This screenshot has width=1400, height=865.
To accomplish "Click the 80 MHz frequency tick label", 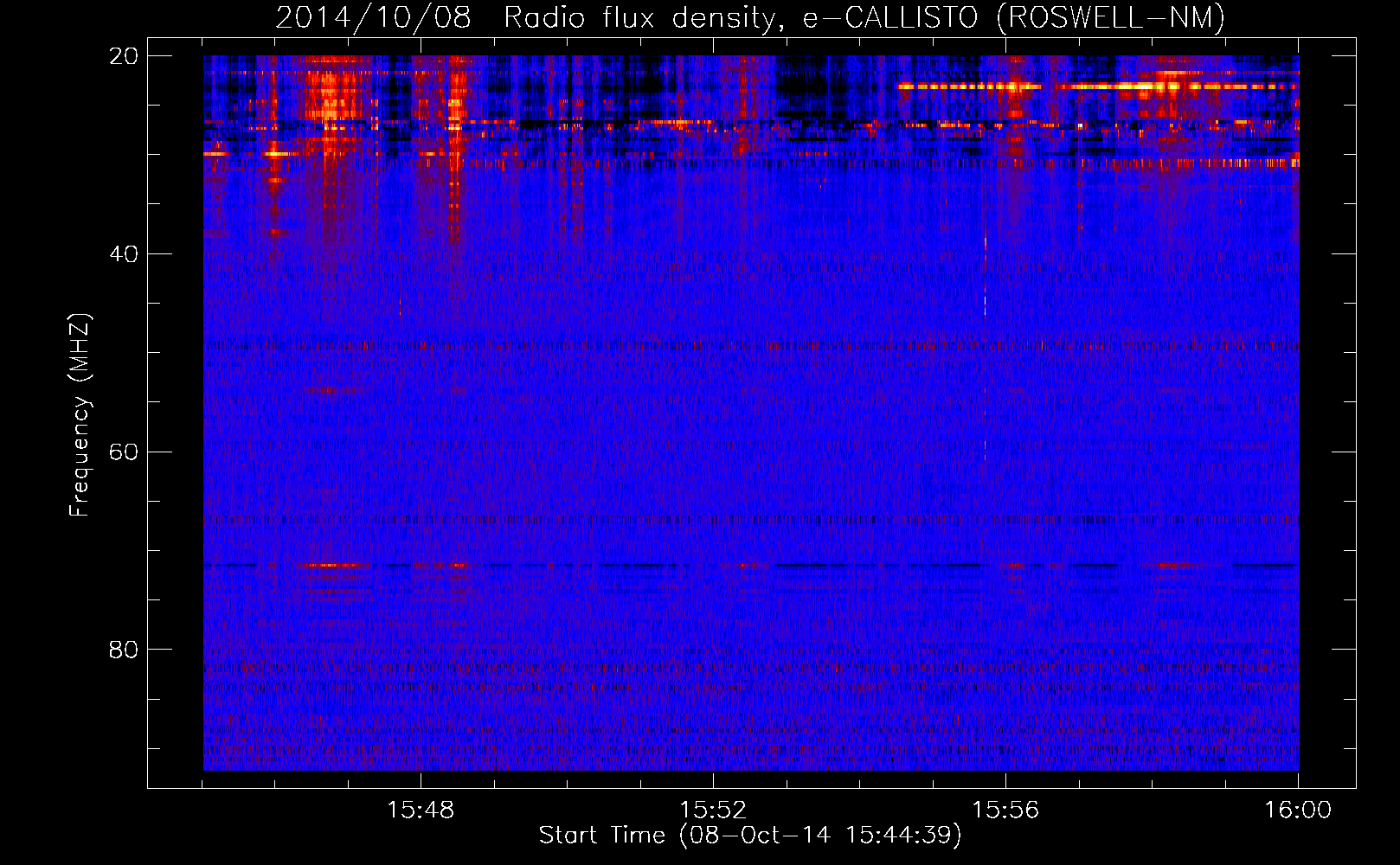I will click(x=124, y=650).
